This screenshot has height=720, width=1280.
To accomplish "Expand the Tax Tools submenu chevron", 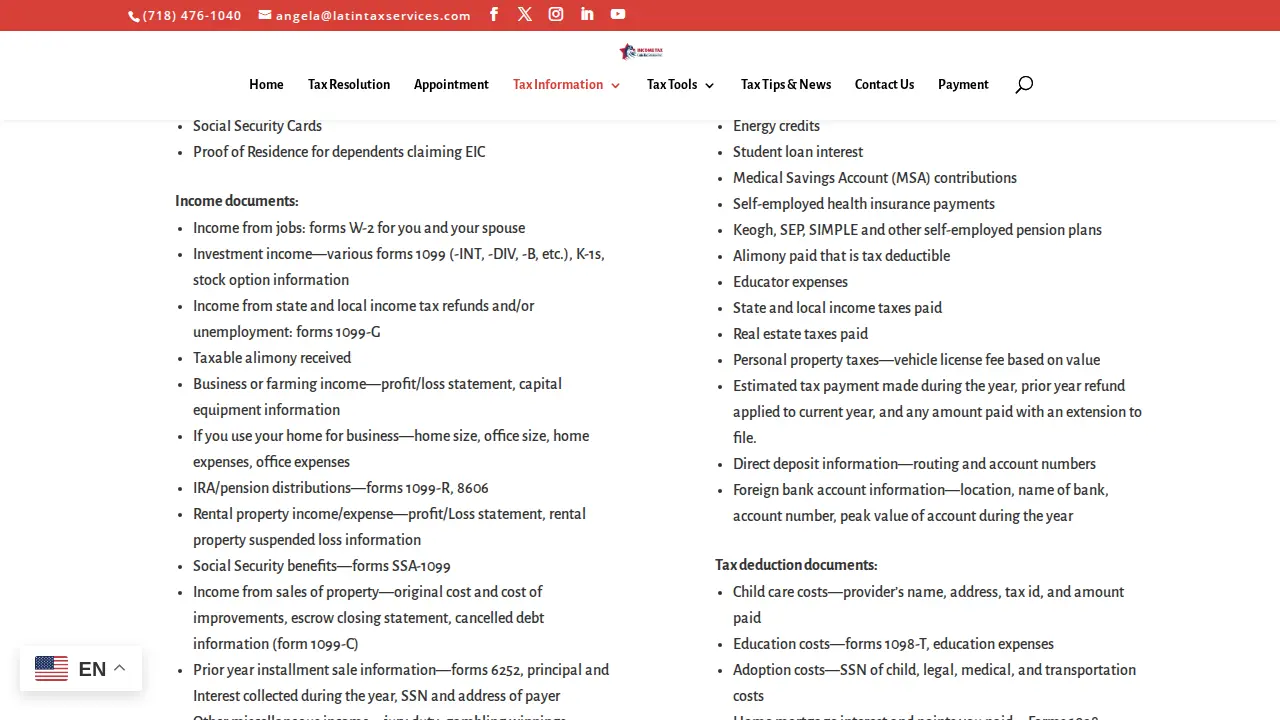I will point(709,85).
